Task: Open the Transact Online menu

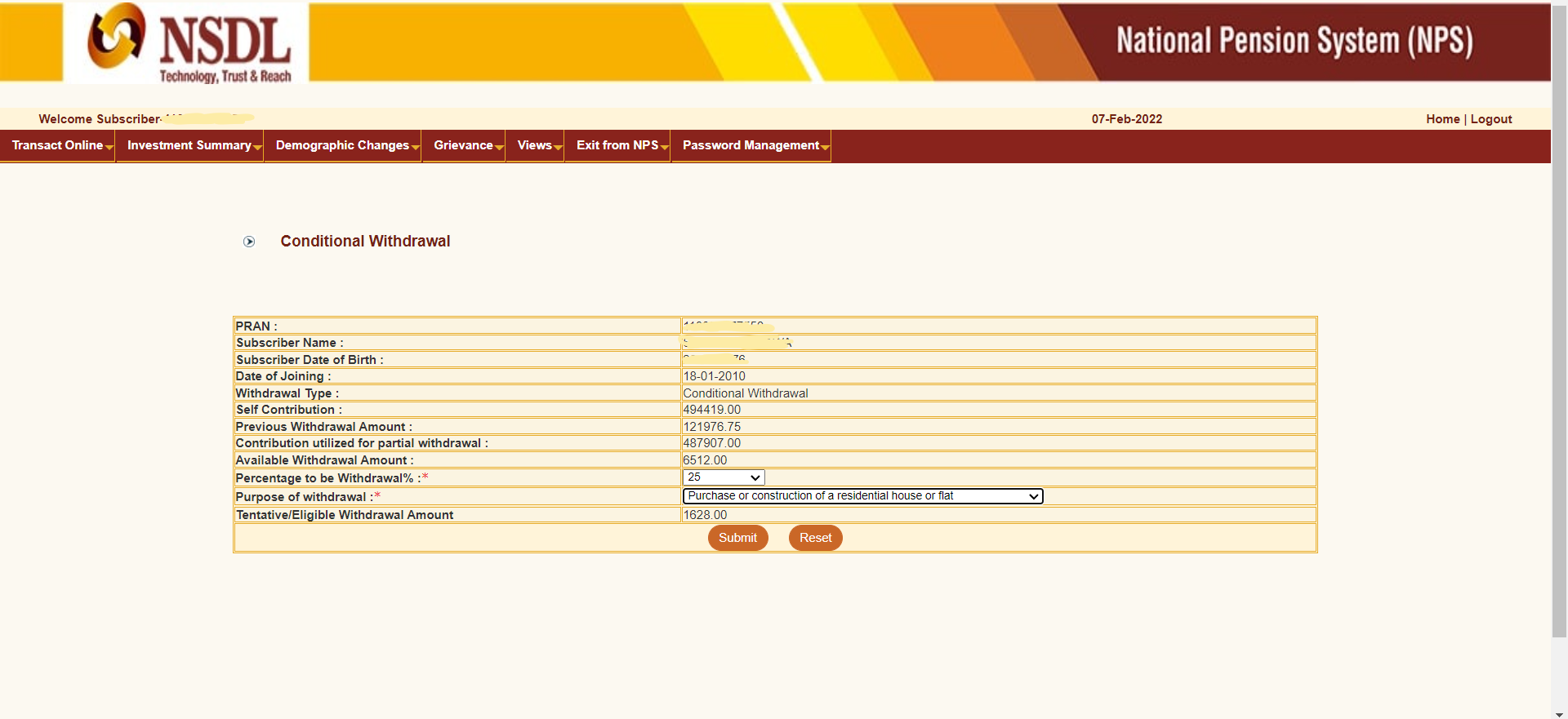Action: pos(58,146)
